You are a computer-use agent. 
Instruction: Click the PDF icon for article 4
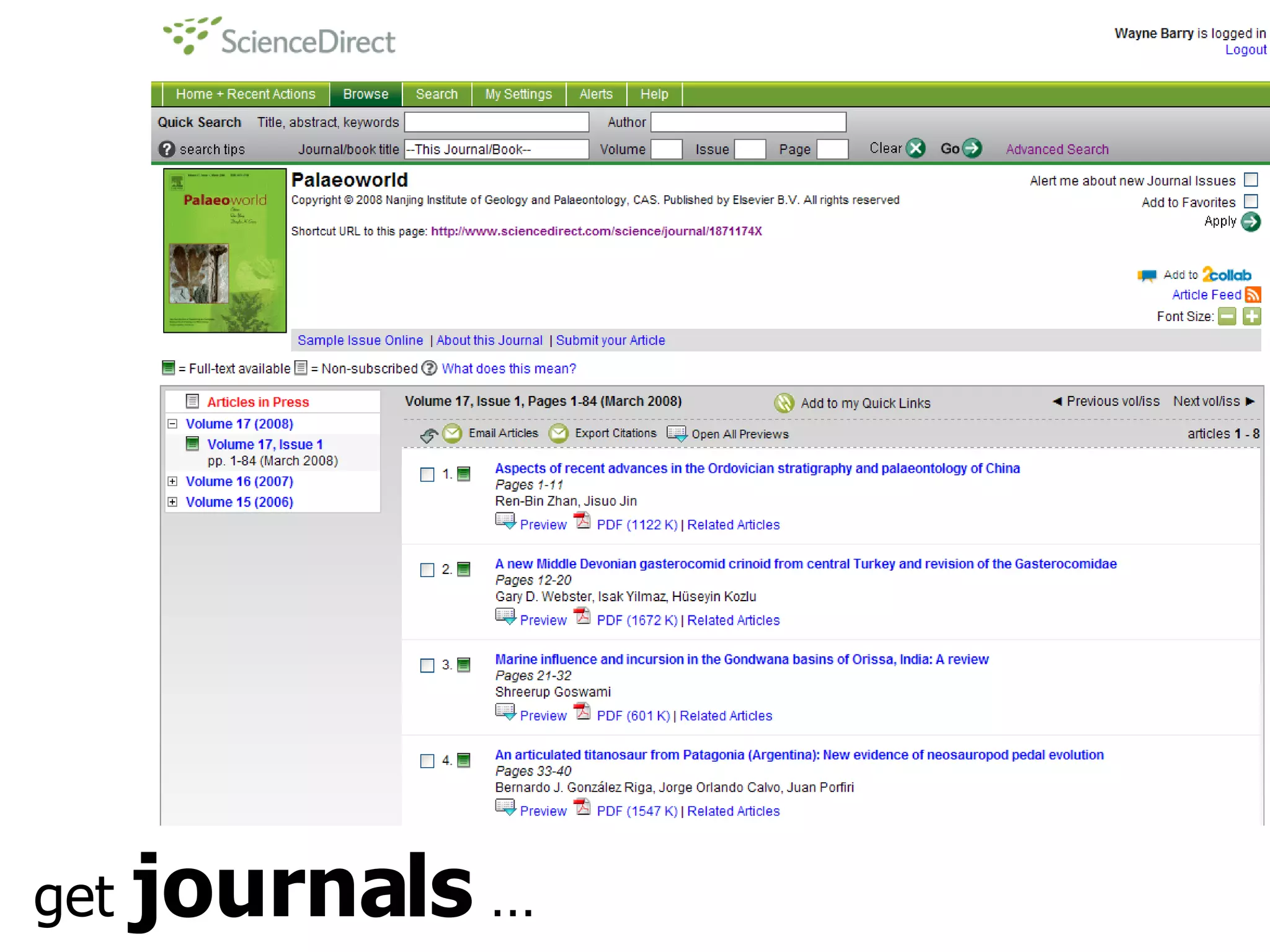[x=582, y=807]
